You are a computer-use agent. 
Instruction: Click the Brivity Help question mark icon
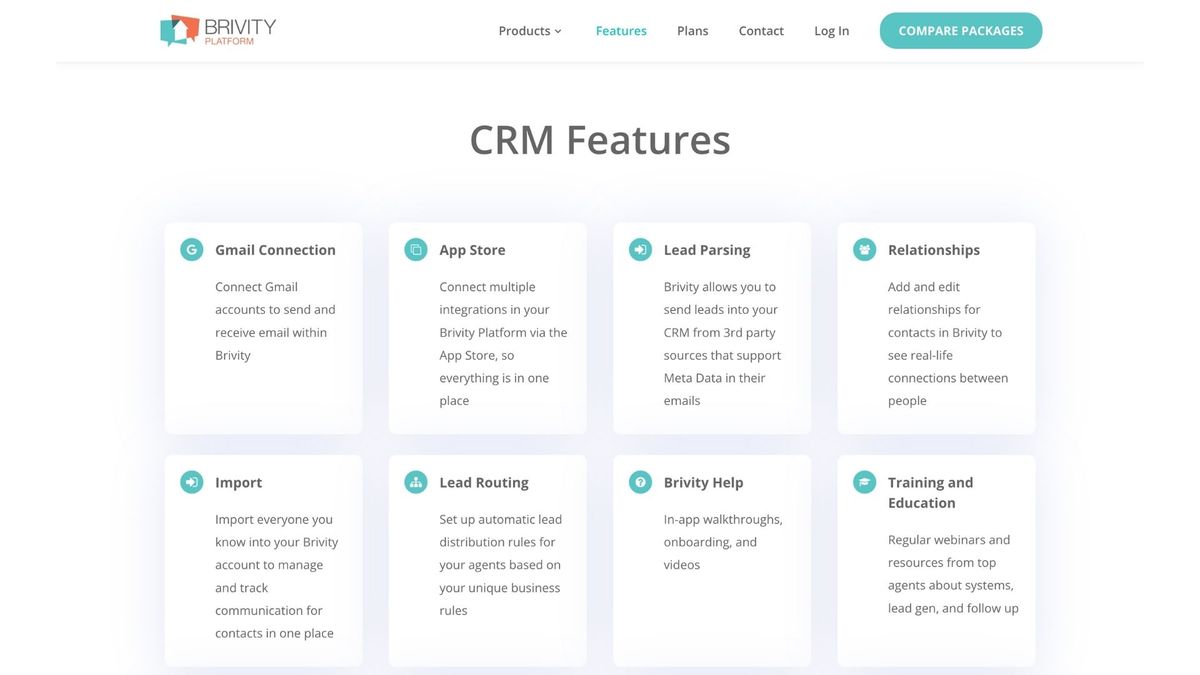639,481
